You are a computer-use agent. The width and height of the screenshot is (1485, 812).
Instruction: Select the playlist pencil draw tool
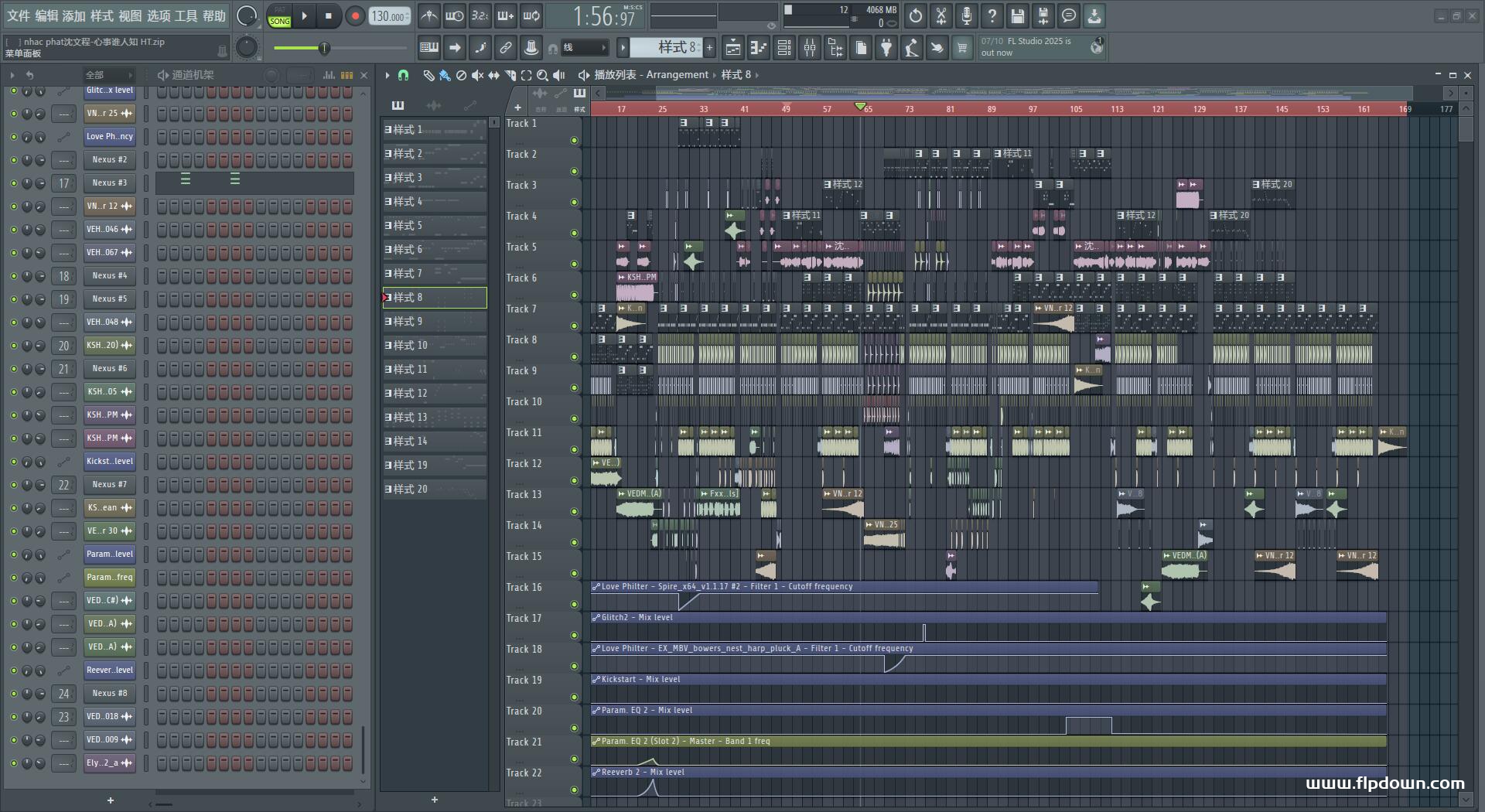click(x=428, y=75)
